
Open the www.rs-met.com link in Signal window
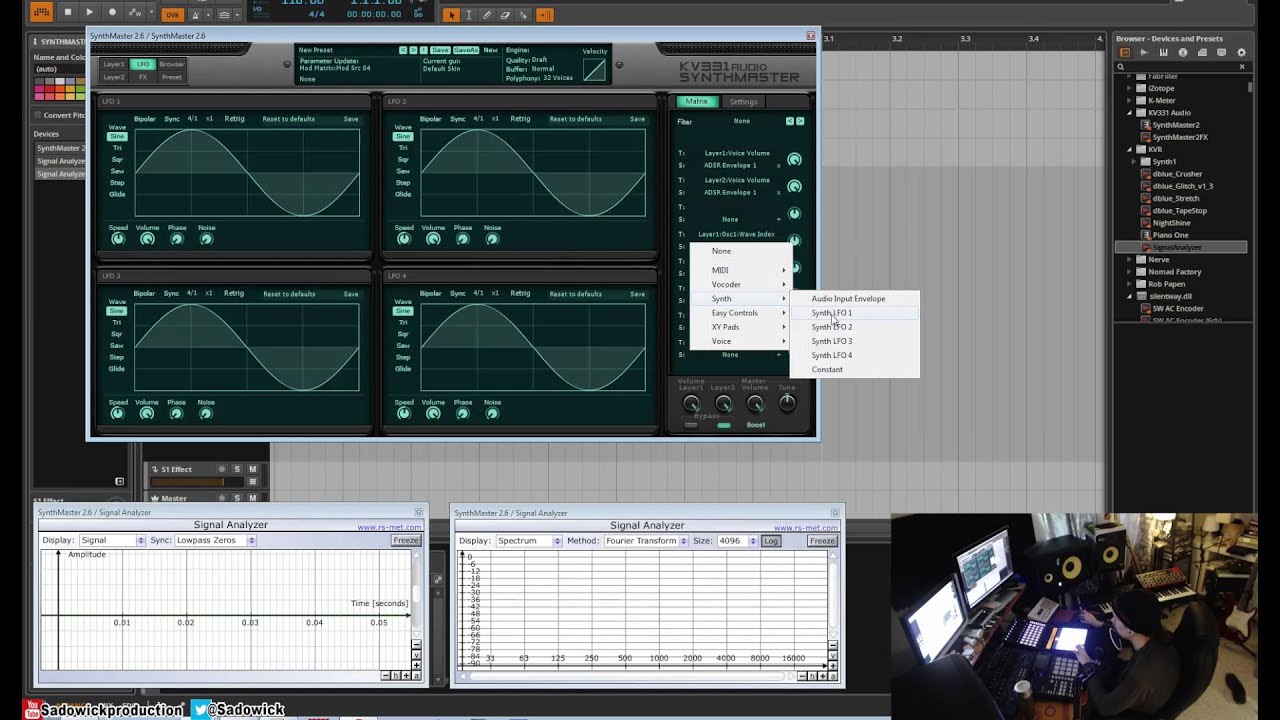click(389, 528)
